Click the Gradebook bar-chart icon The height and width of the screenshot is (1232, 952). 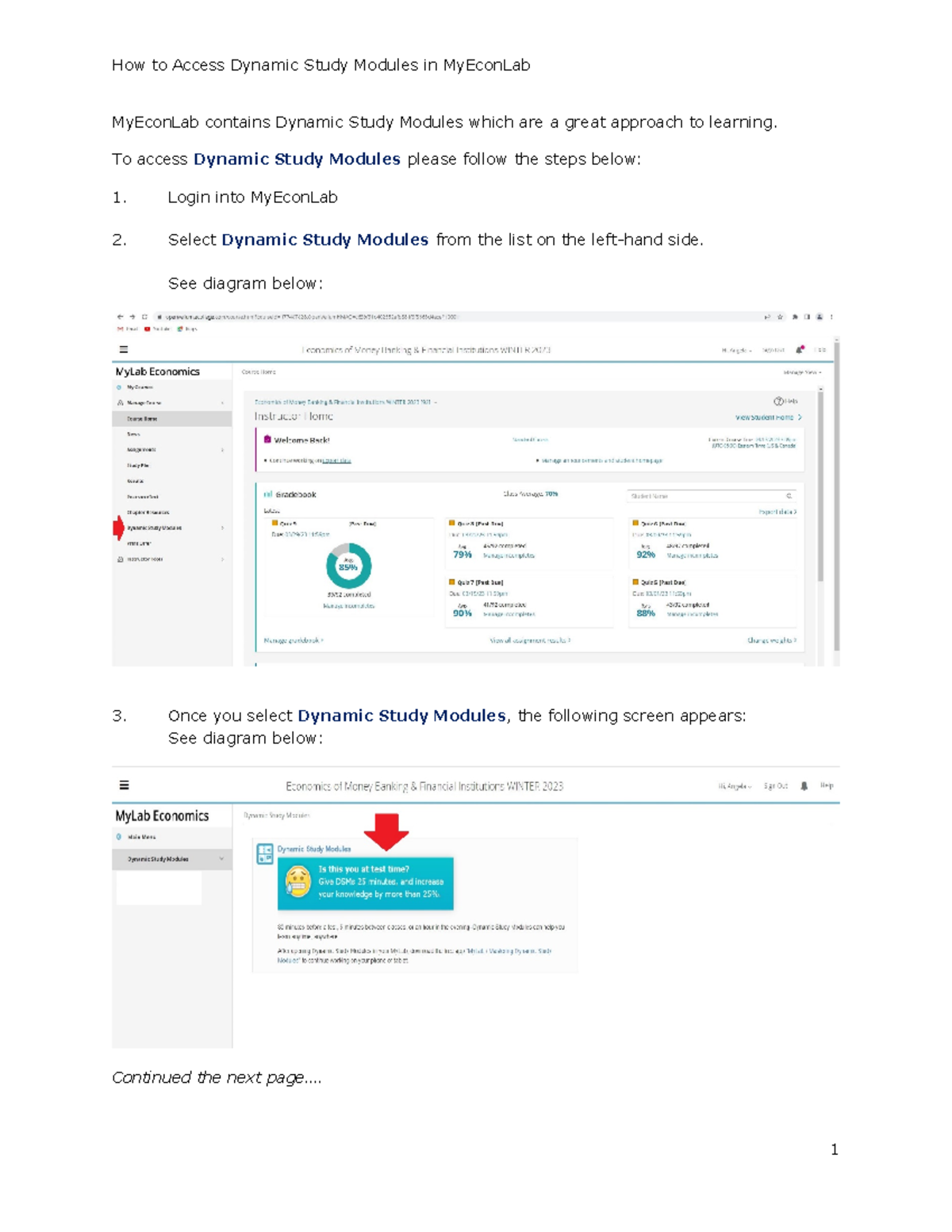tap(268, 494)
